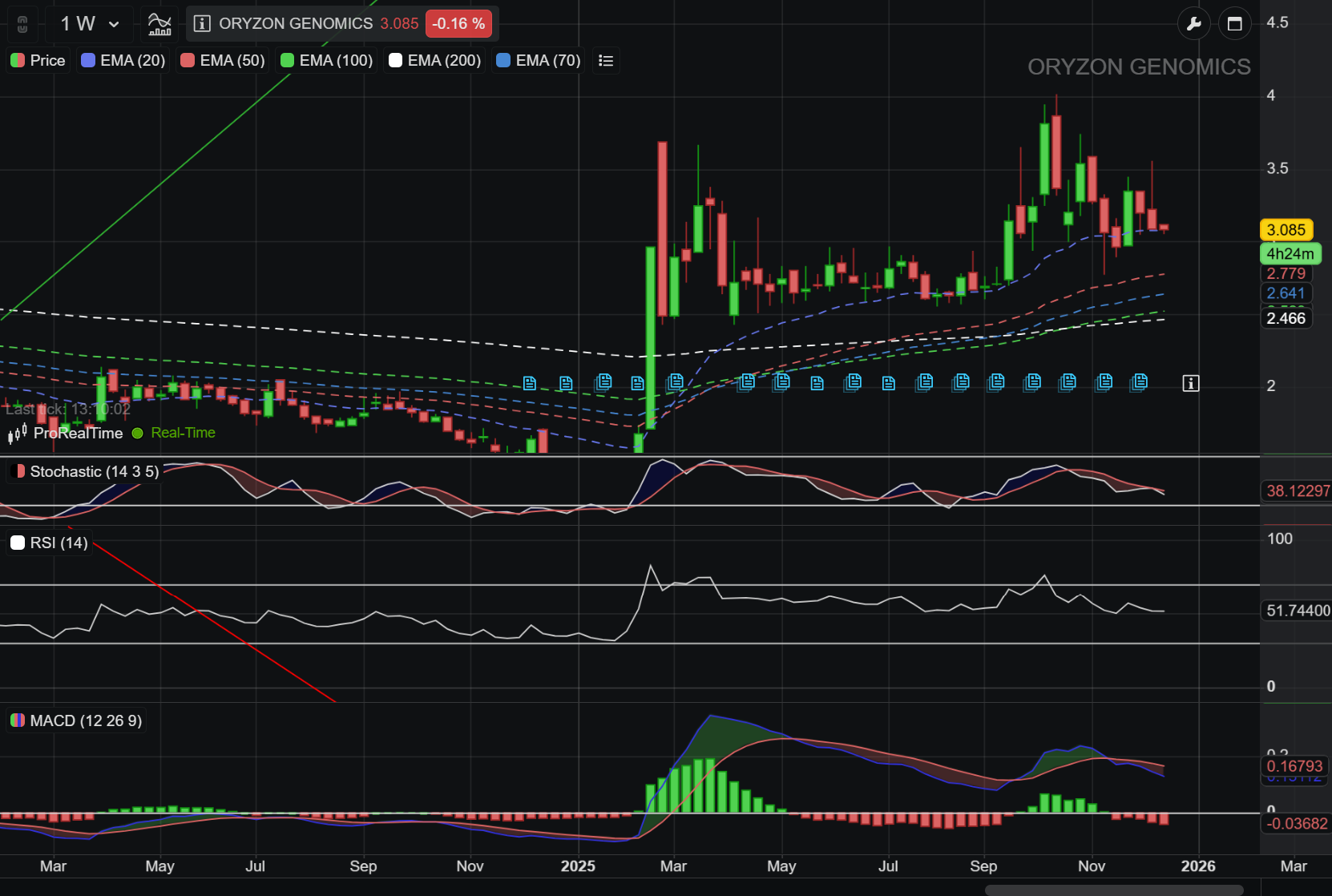Viewport: 1332px width, 896px height.
Task: Open the indicators chart icon
Action: pos(159,24)
